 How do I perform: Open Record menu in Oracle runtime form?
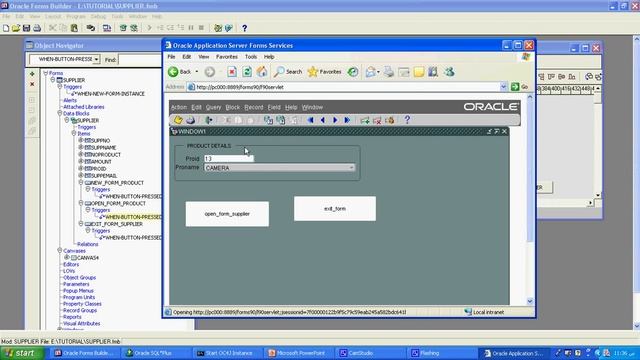point(253,107)
